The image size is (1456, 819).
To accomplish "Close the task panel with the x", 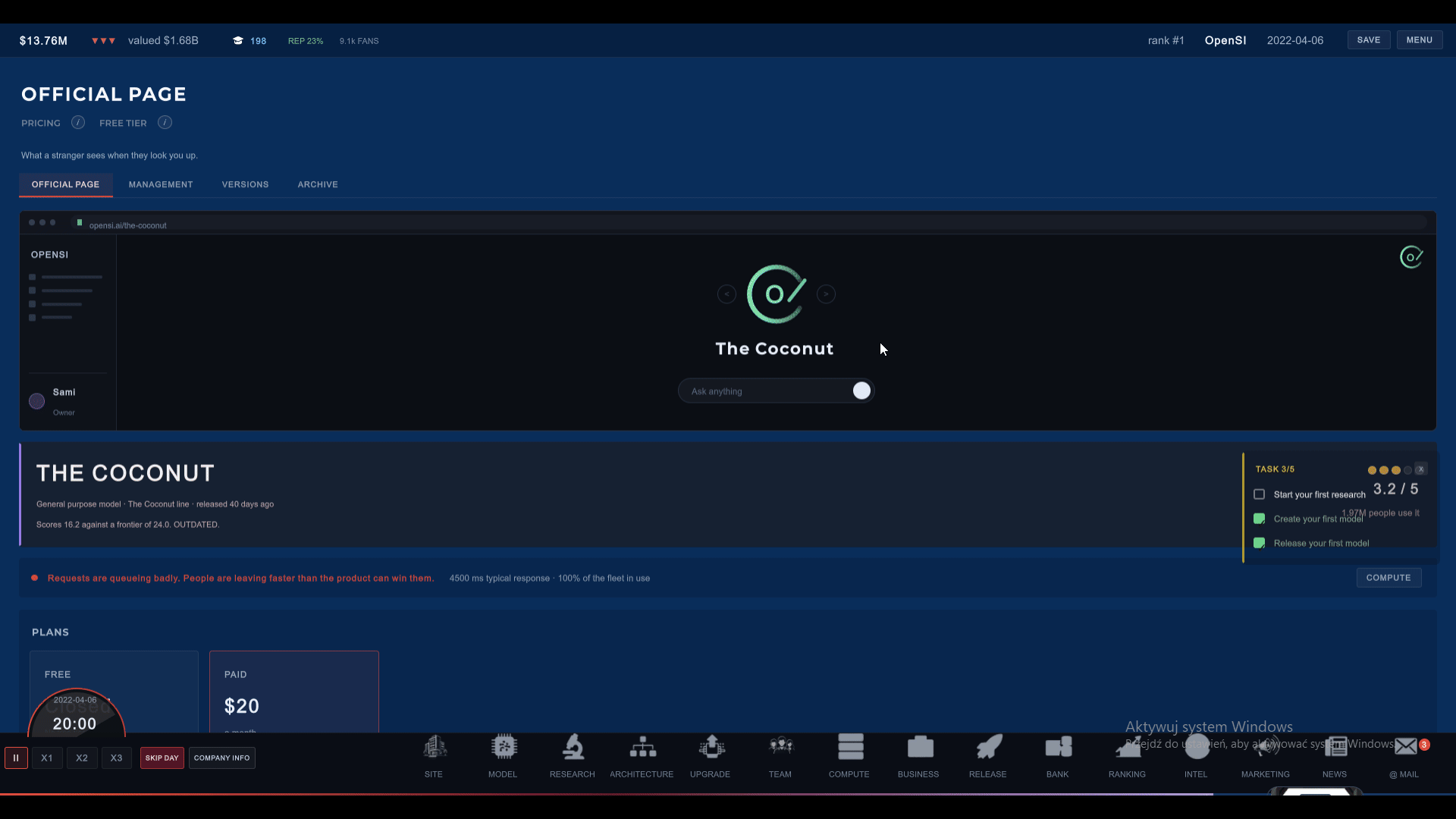I will [x=1421, y=469].
